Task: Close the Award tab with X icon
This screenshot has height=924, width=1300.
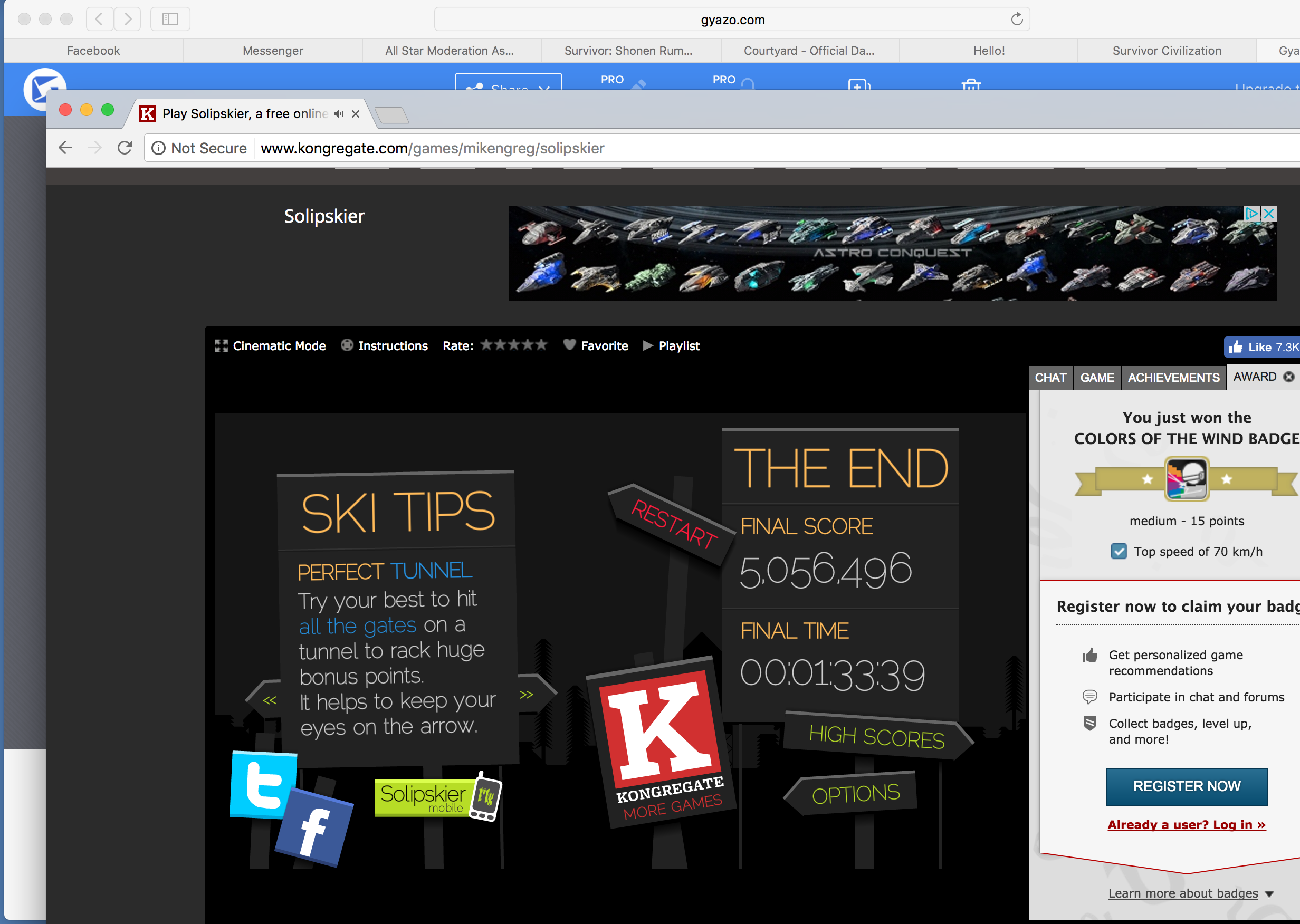Action: (x=1289, y=377)
